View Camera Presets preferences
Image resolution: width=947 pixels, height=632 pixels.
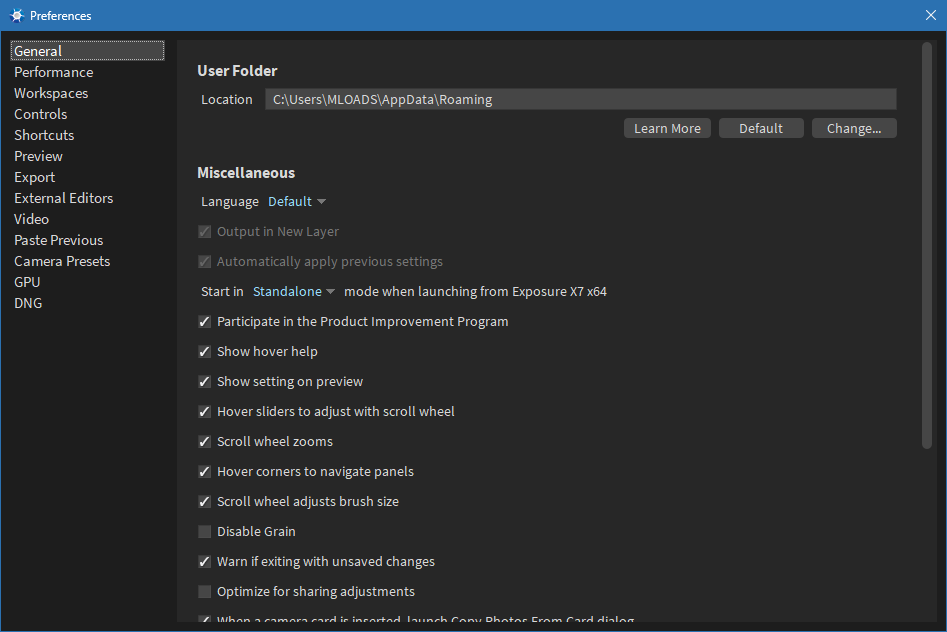click(62, 262)
